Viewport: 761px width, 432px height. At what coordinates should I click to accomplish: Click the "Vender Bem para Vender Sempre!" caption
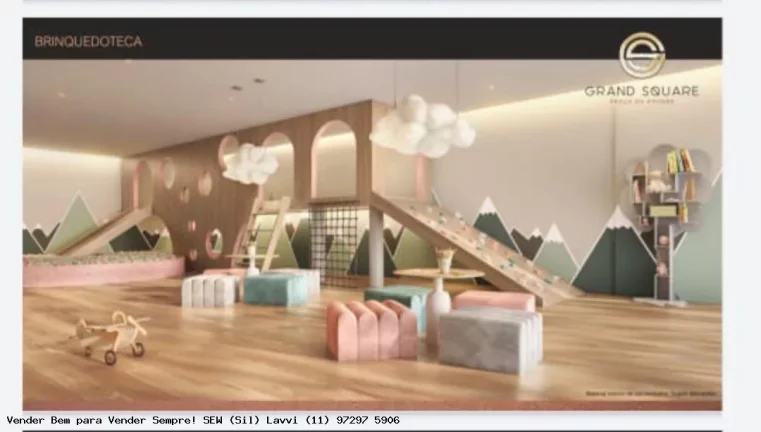[x=98, y=421]
